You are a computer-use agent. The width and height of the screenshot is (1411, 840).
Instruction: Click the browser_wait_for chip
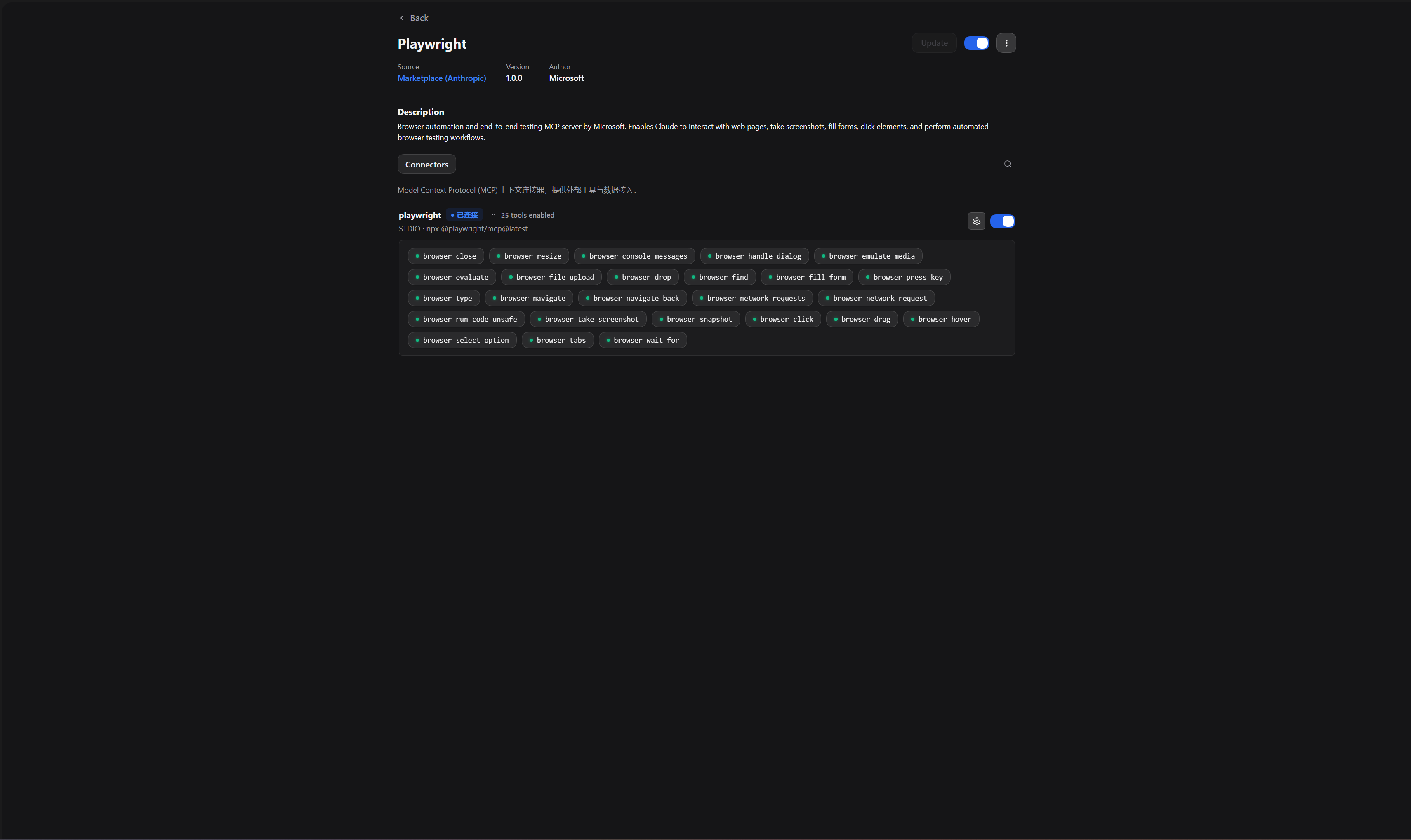point(642,340)
